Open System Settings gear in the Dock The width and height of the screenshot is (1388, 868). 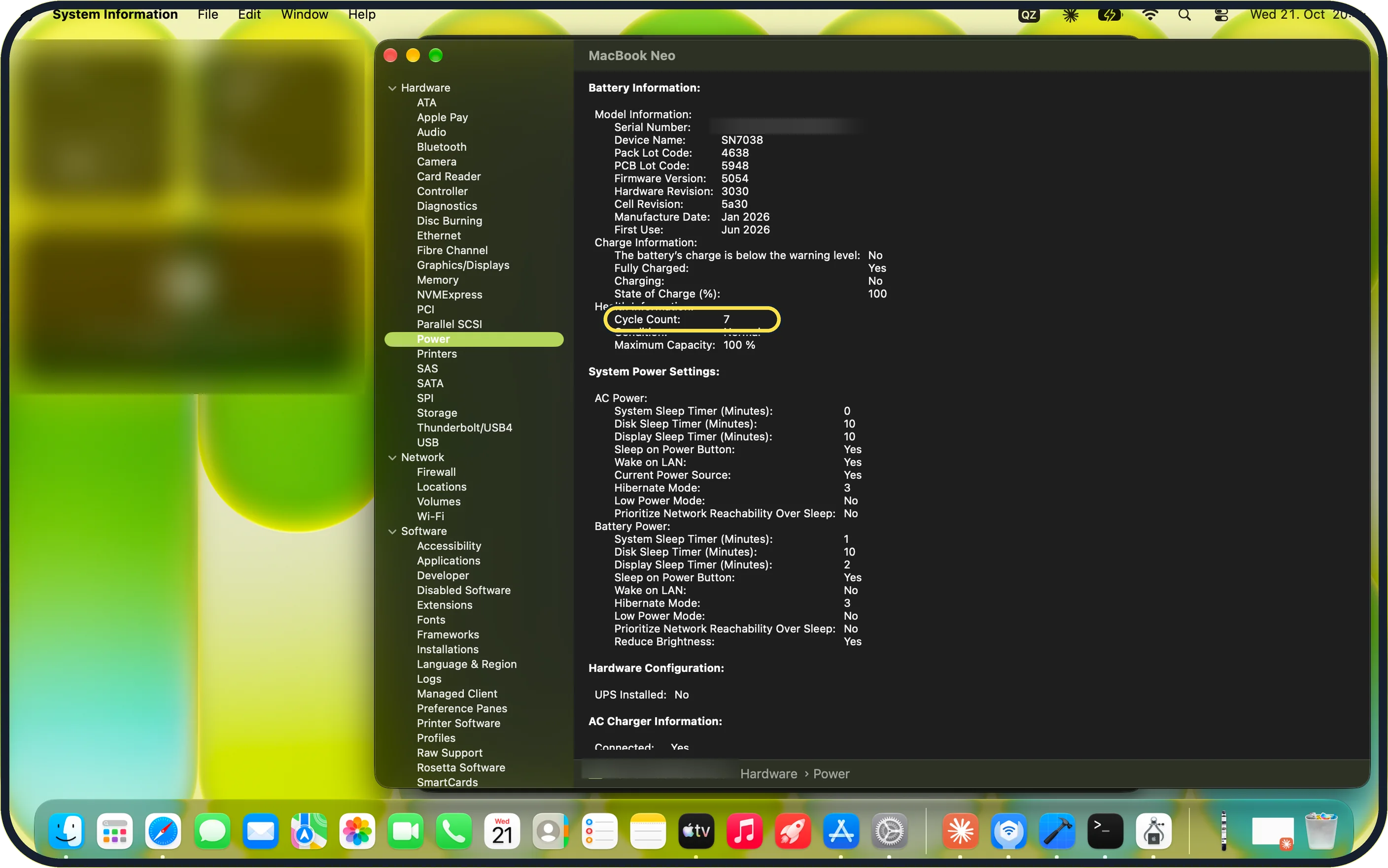point(889,831)
